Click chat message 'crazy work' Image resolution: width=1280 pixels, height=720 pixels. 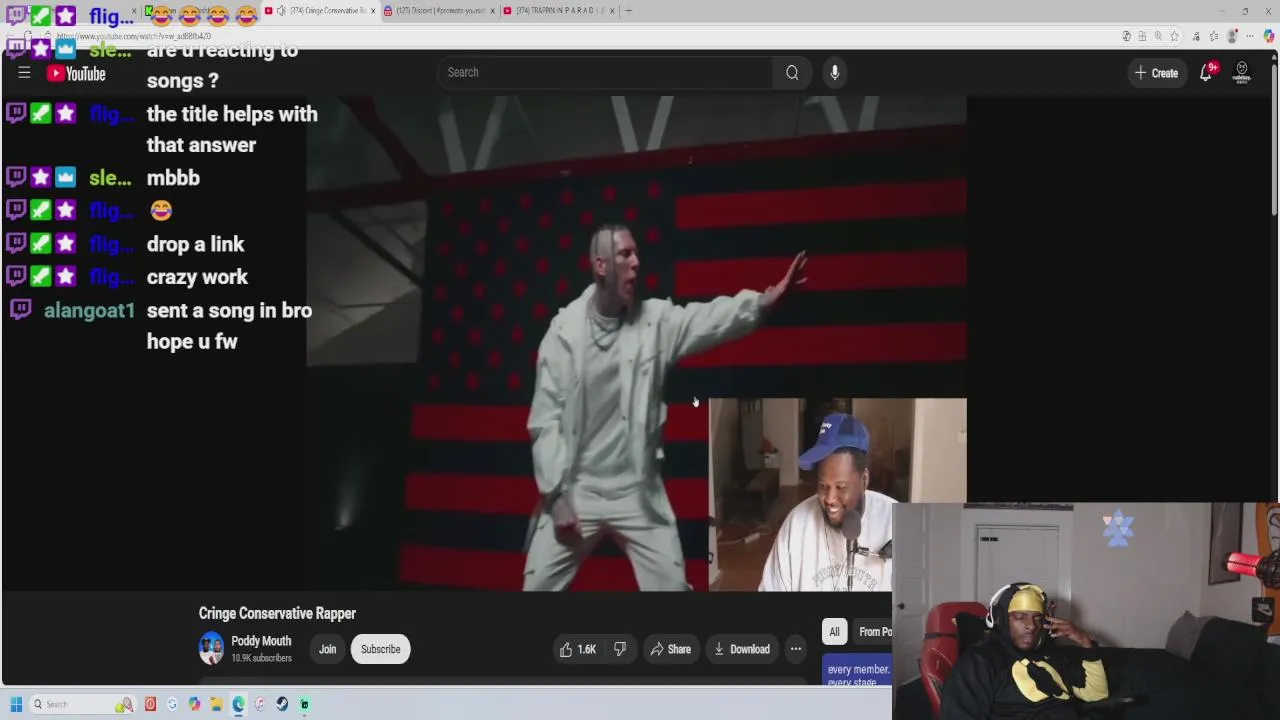click(197, 277)
